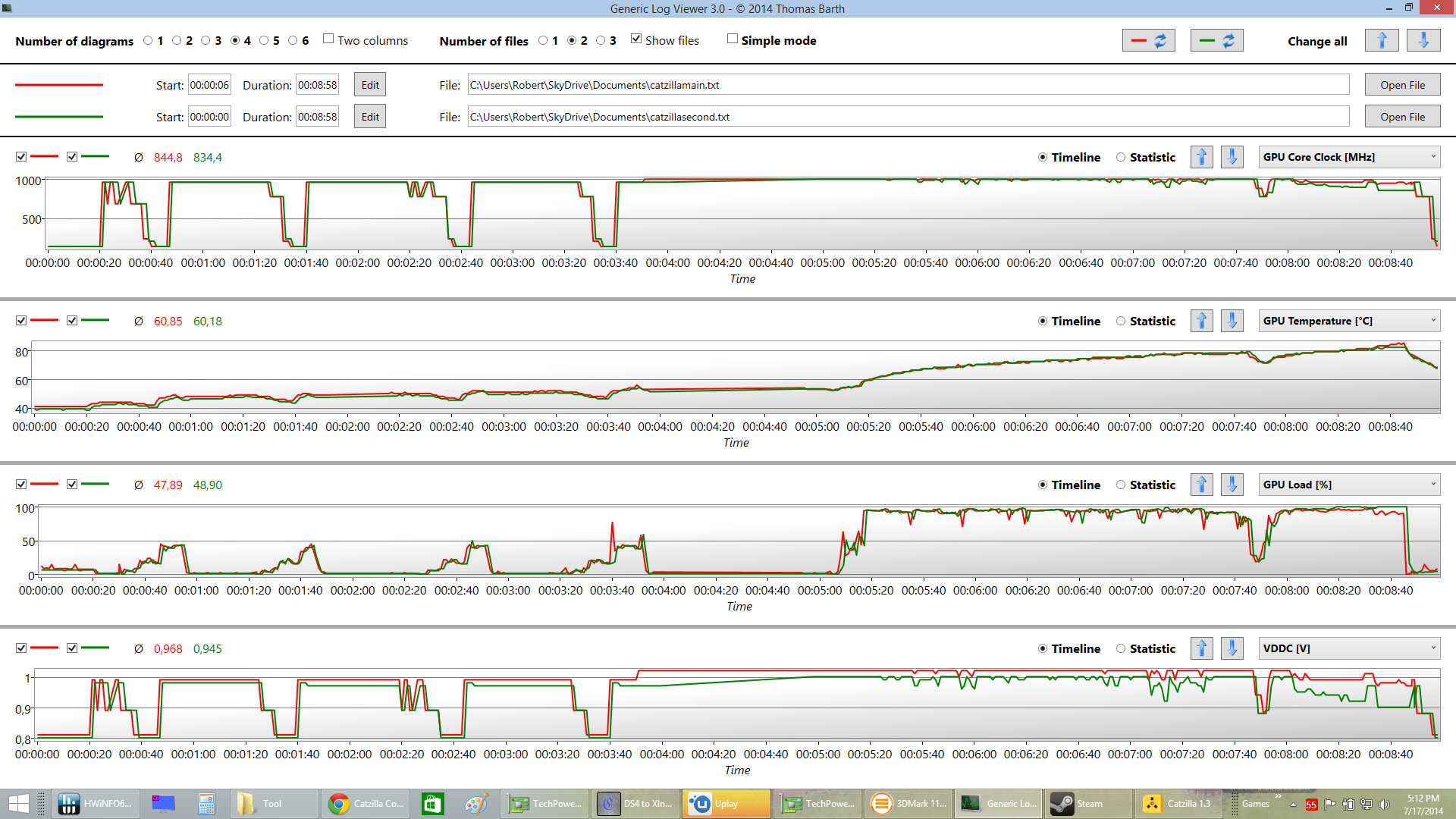The image size is (1456, 819).
Task: Open HWiNFO64 from the taskbar
Action: tap(95, 804)
